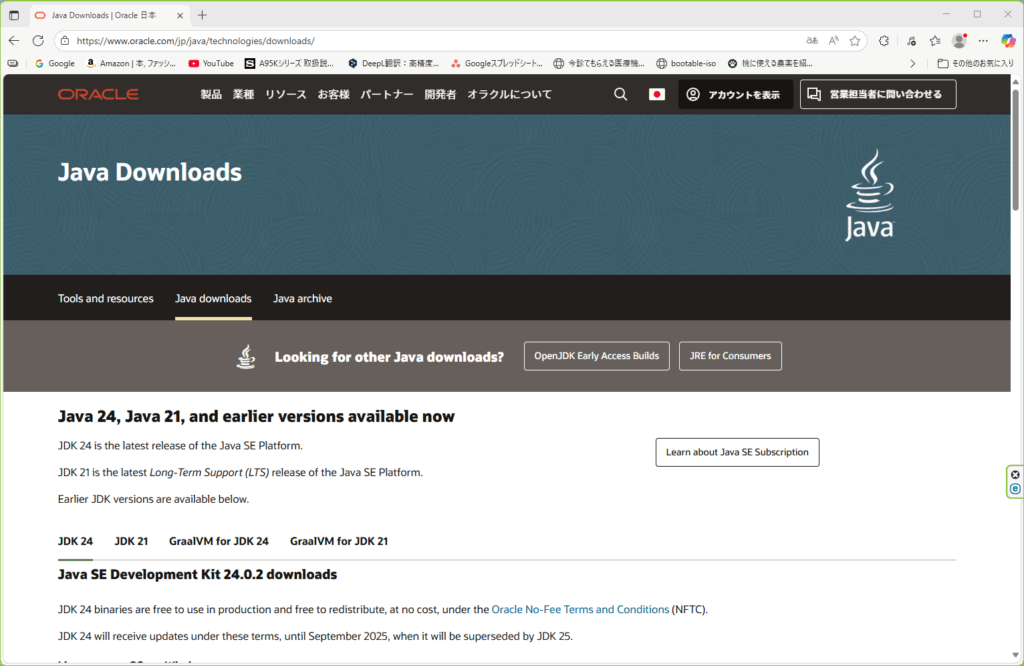Select the Java archive tab
Image resolution: width=1024 pixels, height=666 pixels.
tap(302, 298)
